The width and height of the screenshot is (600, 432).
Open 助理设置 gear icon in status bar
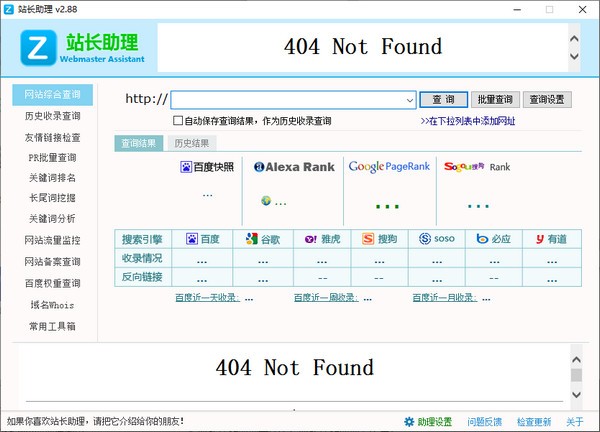pos(409,421)
